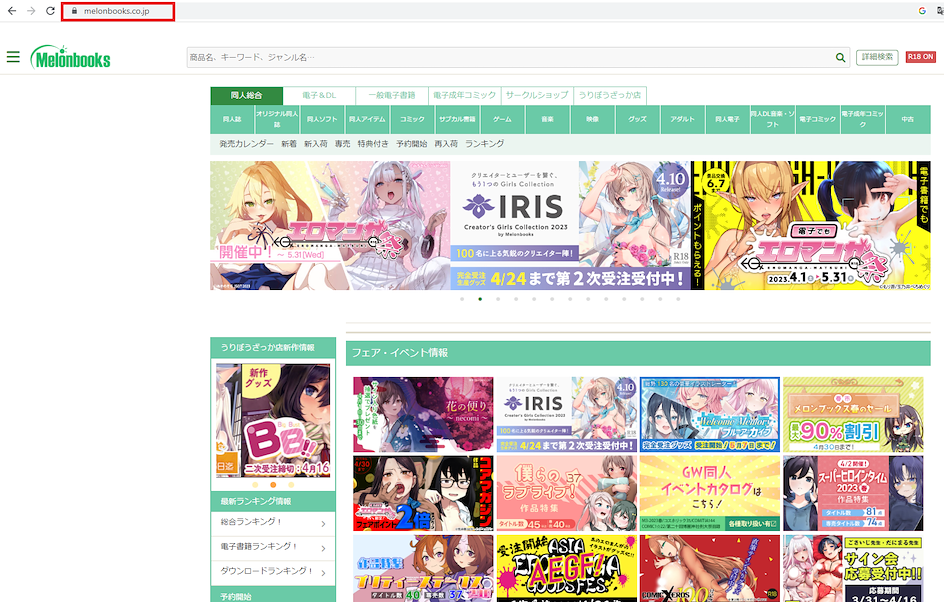Screen dimensions: 944x602
Task: Click the orange active dot under sidebar banner
Action: [x=273, y=485]
